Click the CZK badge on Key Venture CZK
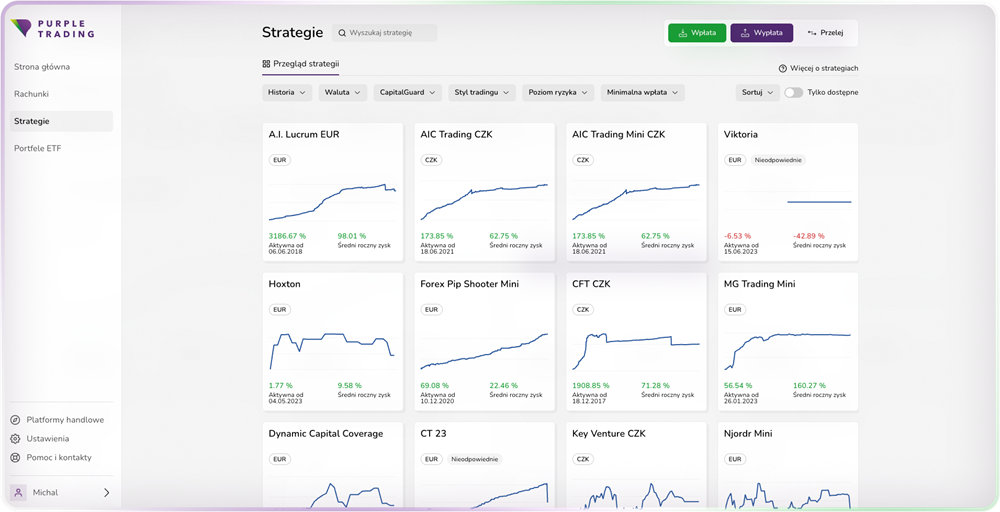 583,459
